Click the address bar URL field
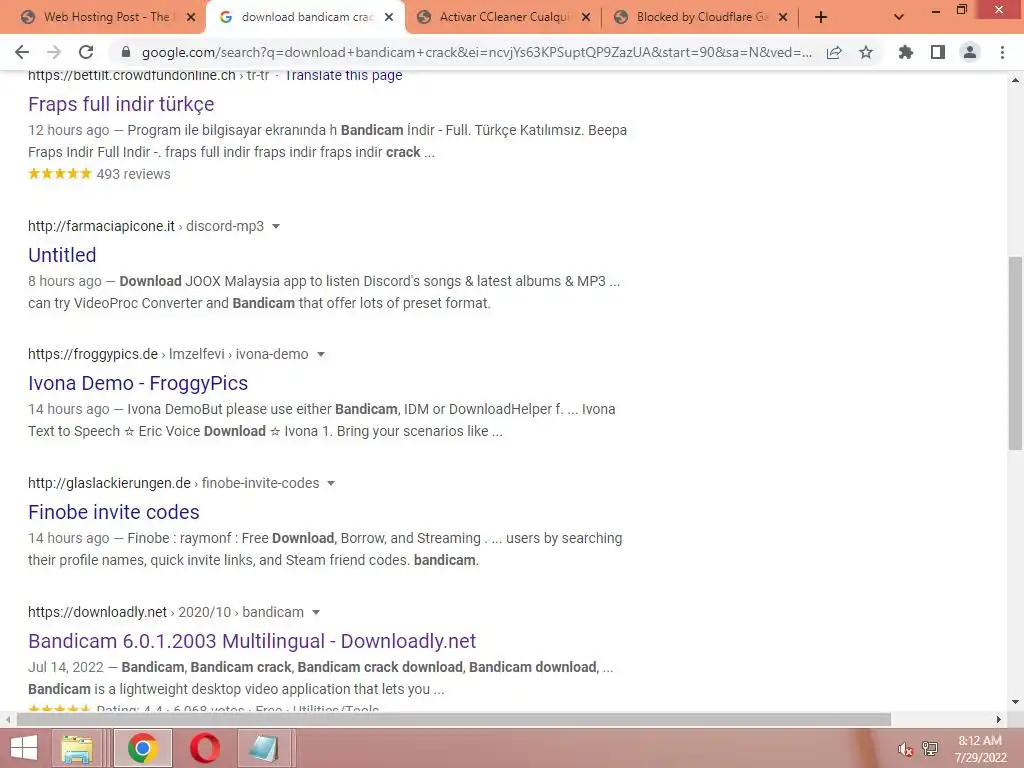Viewport: 1024px width, 768px height. 477,52
